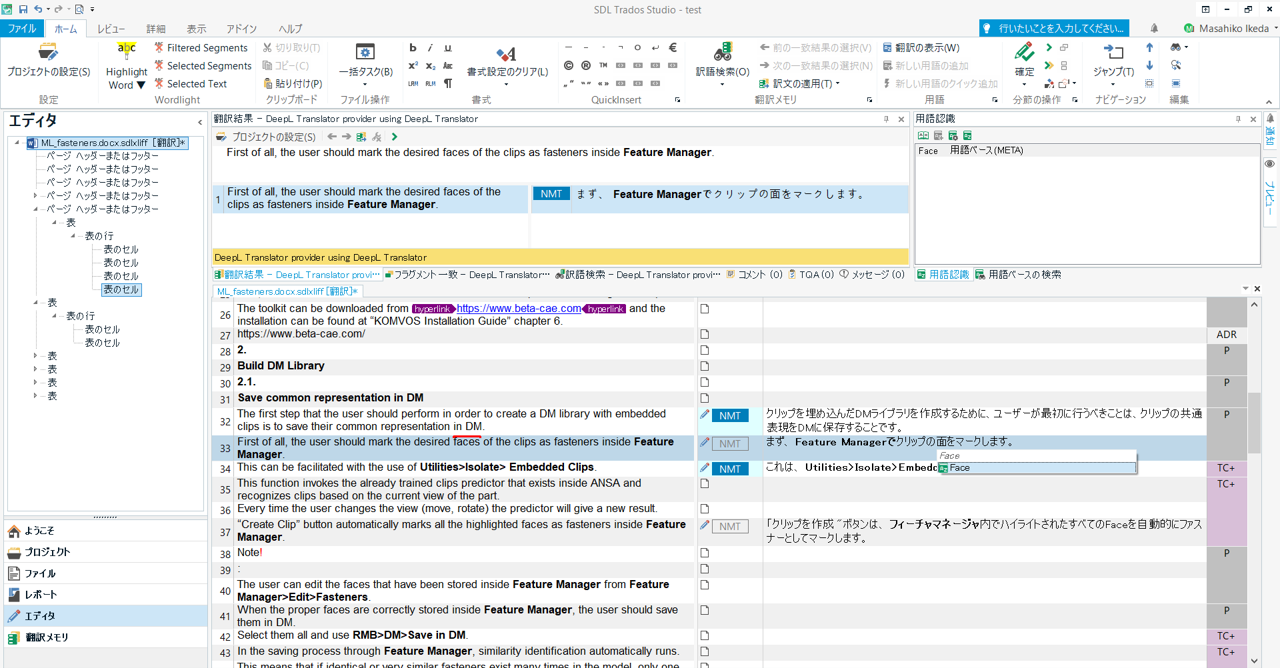Insert the copyright symbol from QuickInsert

(x=568, y=66)
